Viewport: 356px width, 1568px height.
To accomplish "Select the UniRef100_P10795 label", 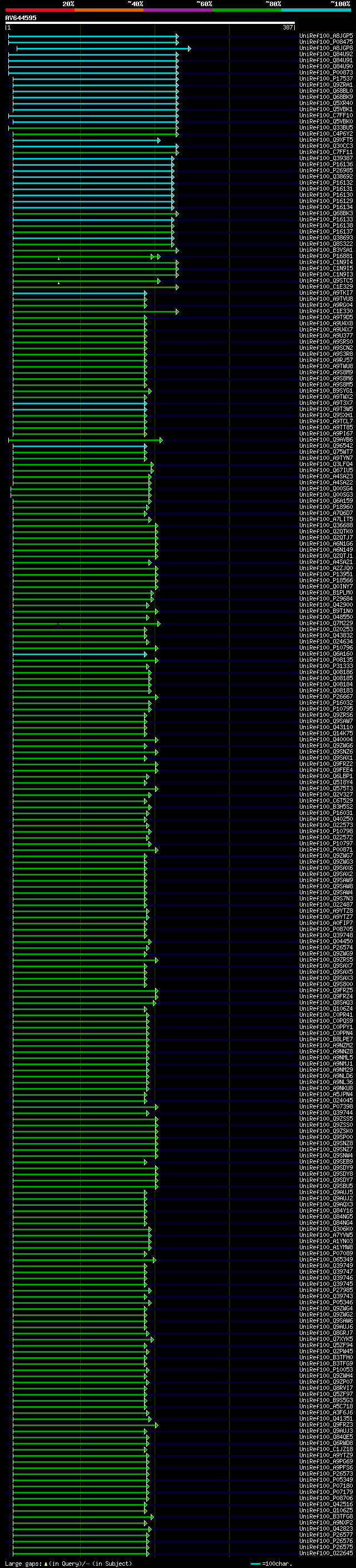I will (x=326, y=709).
